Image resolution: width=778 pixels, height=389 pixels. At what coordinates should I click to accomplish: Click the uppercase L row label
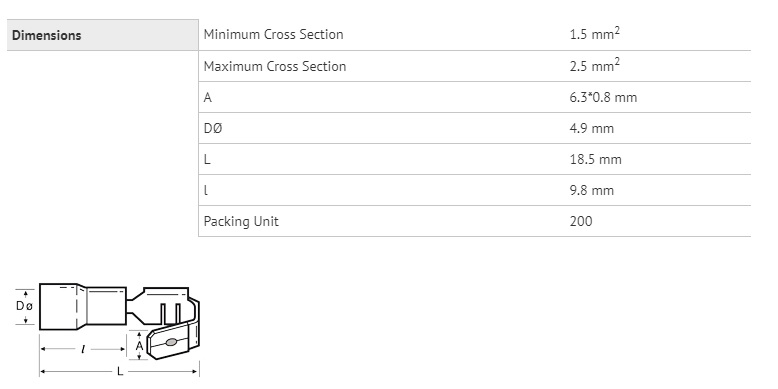(207, 159)
